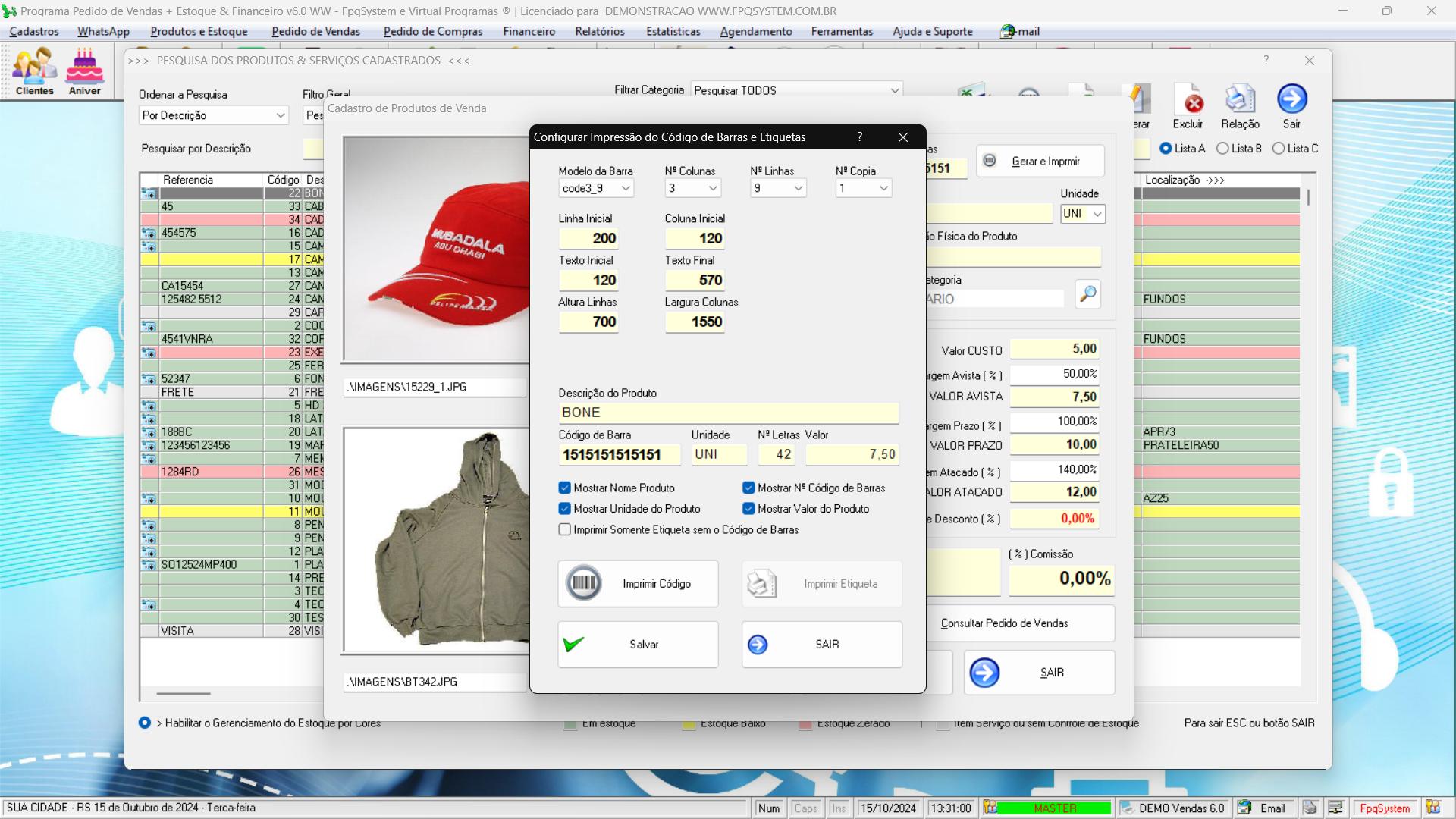Click the Largura Colunas input field
This screenshot has height=819, width=1456.
pyautogui.click(x=695, y=322)
